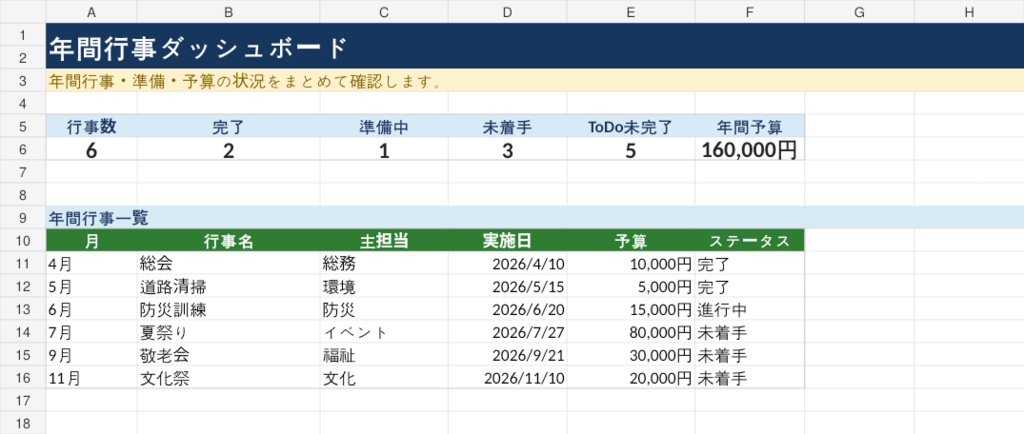Click the 実施日 table header
This screenshot has width=1024, height=434.
coord(507,241)
